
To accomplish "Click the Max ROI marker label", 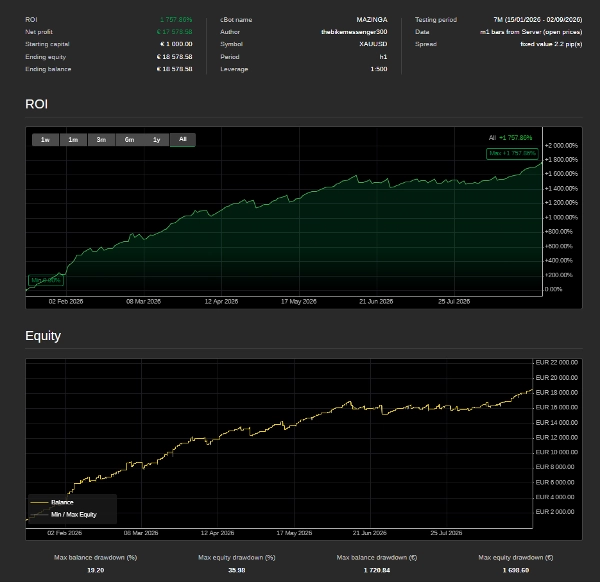I will [512, 153].
